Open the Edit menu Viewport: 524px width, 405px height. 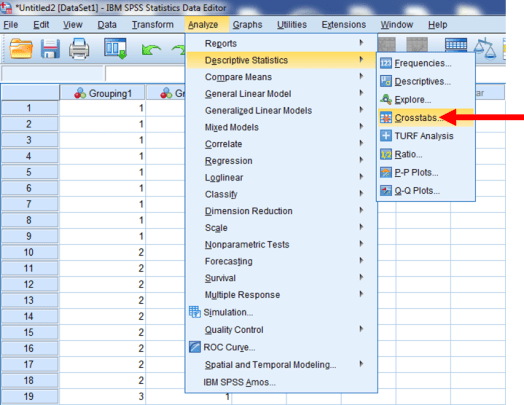pos(41,25)
